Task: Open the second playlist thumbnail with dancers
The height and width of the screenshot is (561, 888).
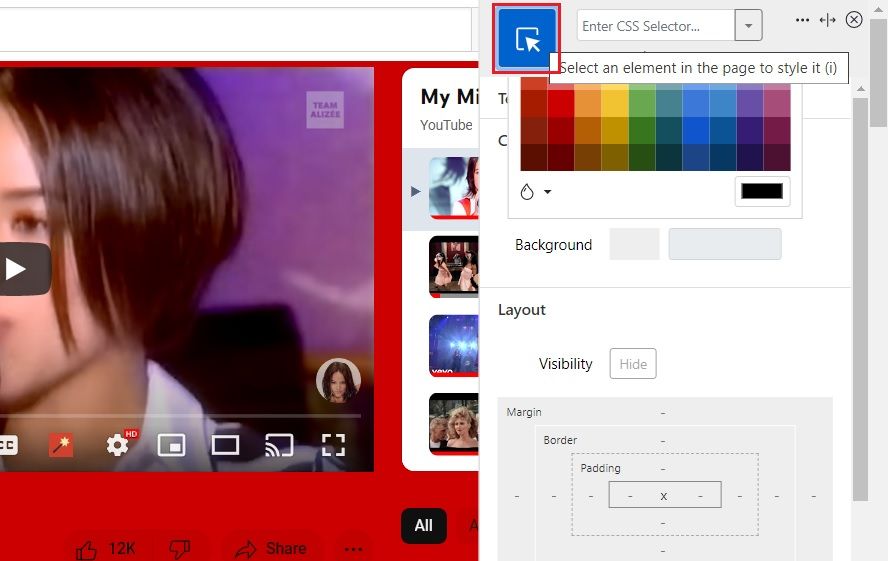Action: pos(454,267)
